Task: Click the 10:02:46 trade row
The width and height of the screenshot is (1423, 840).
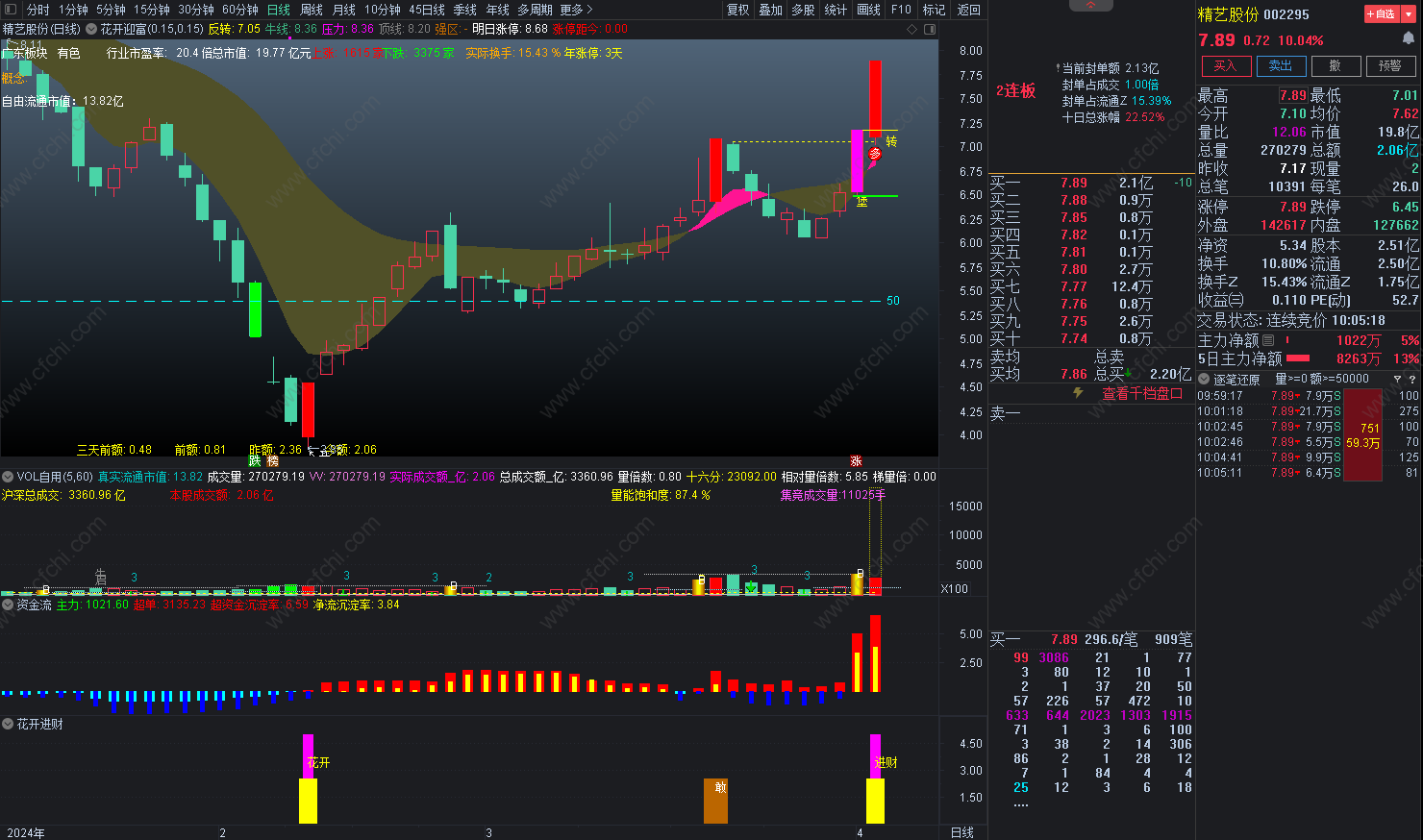Action: click(x=1308, y=442)
